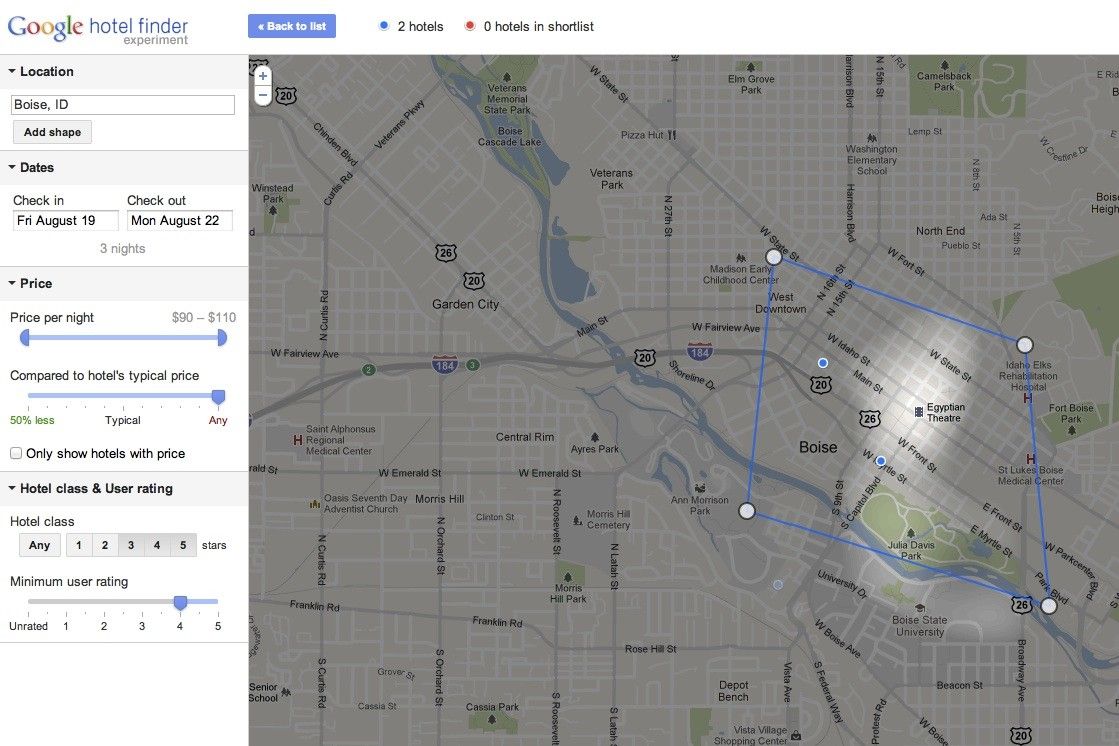Viewport: 1119px width, 746px height.
Task: Click the blue hotel dot near Capitol Blvd
Action: click(881, 461)
